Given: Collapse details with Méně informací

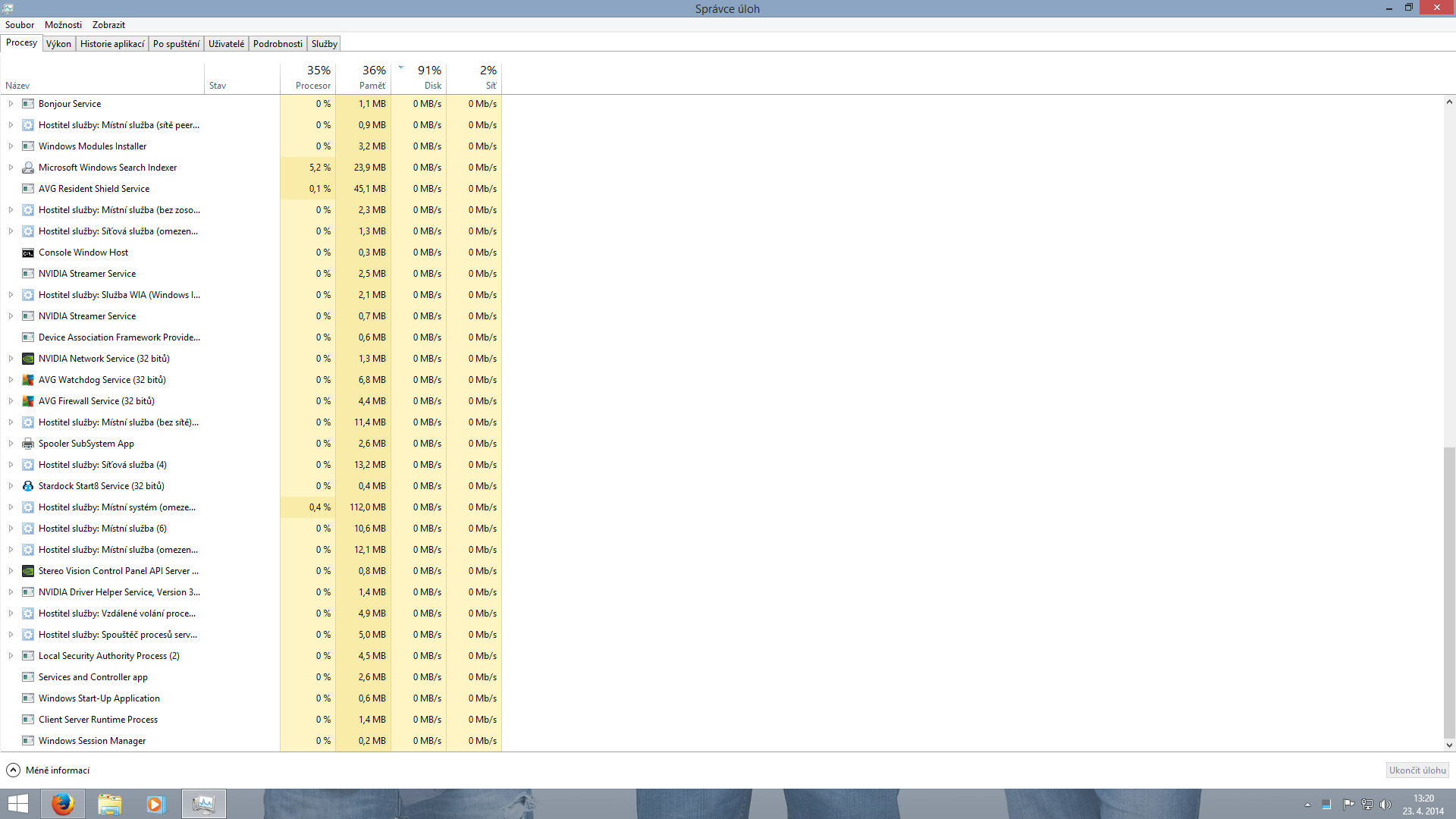Looking at the screenshot, I should tap(48, 770).
